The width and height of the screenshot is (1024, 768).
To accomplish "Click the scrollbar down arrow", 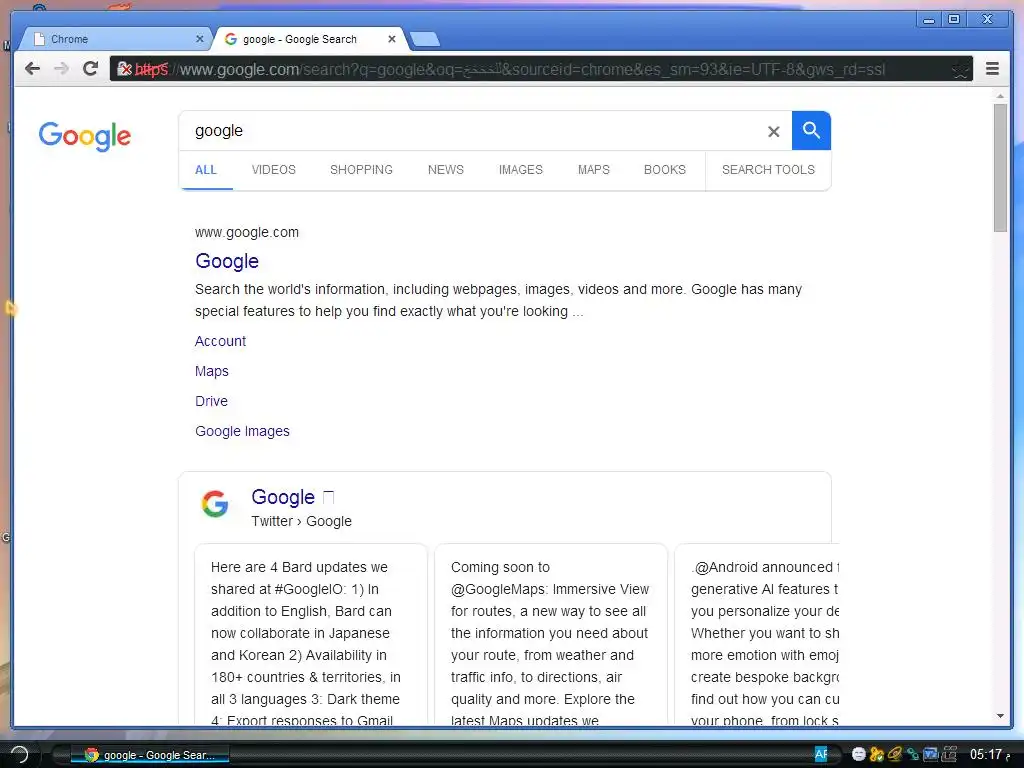I will [x=1000, y=716].
